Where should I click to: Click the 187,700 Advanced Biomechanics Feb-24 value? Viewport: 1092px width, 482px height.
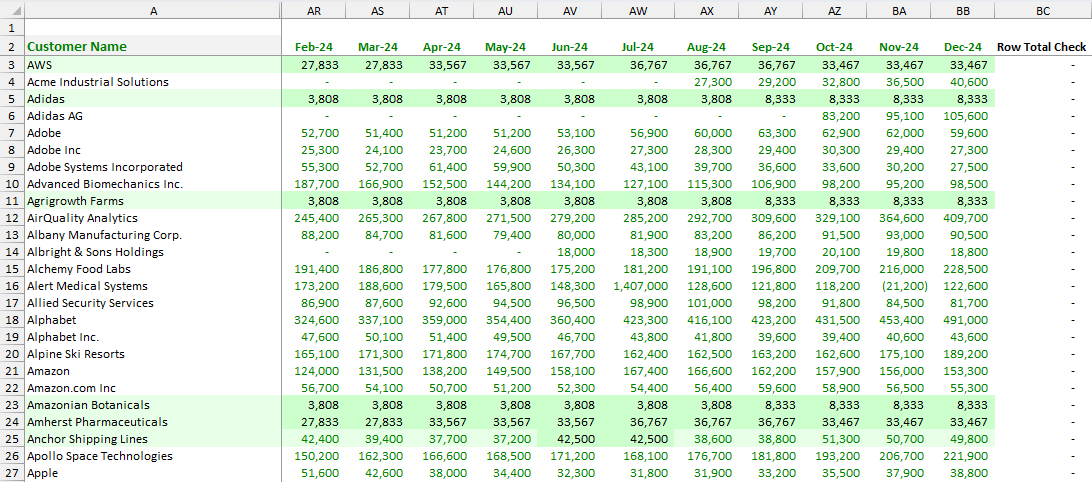[x=313, y=184]
